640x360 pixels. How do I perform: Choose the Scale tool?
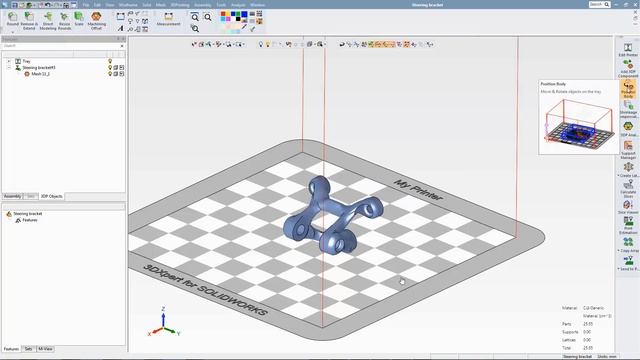[x=79, y=19]
